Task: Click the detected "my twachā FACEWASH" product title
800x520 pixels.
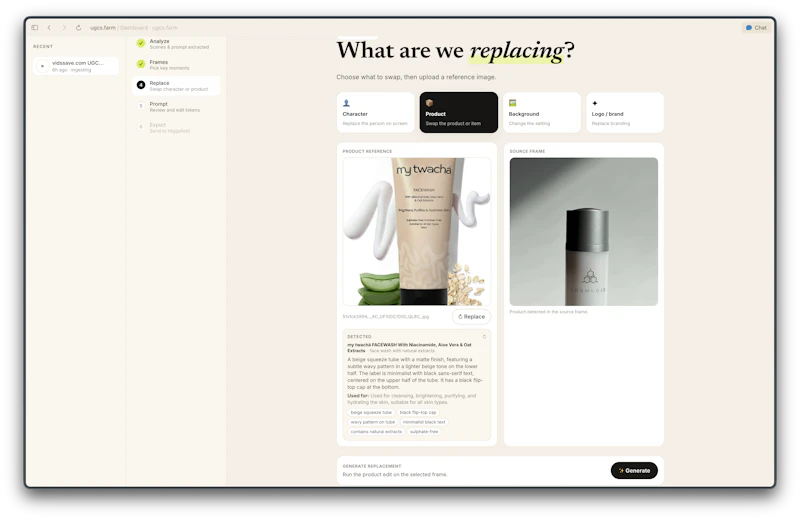Action: pyautogui.click(x=409, y=348)
